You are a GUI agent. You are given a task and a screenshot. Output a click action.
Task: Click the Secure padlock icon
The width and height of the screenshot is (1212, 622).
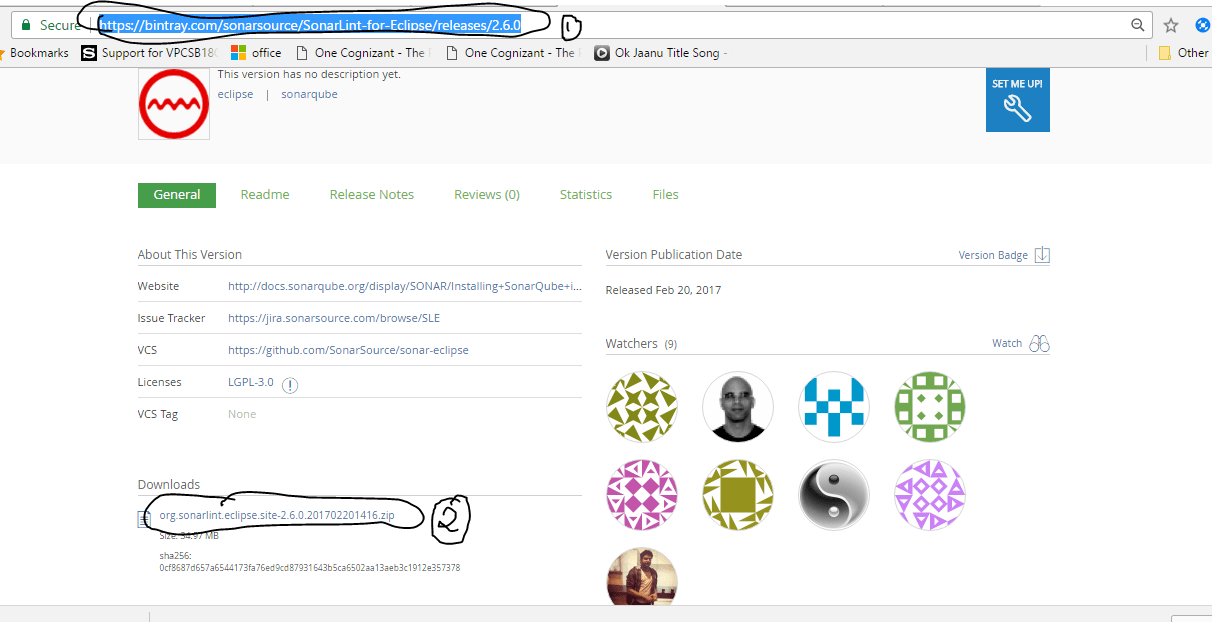[x=26, y=25]
